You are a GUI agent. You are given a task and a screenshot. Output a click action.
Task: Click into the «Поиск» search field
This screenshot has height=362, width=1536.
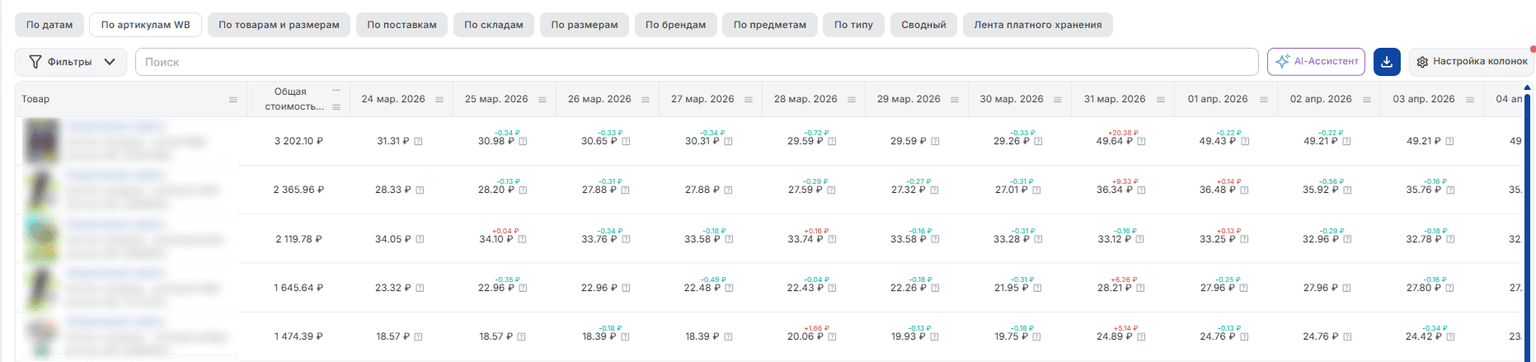[696, 62]
